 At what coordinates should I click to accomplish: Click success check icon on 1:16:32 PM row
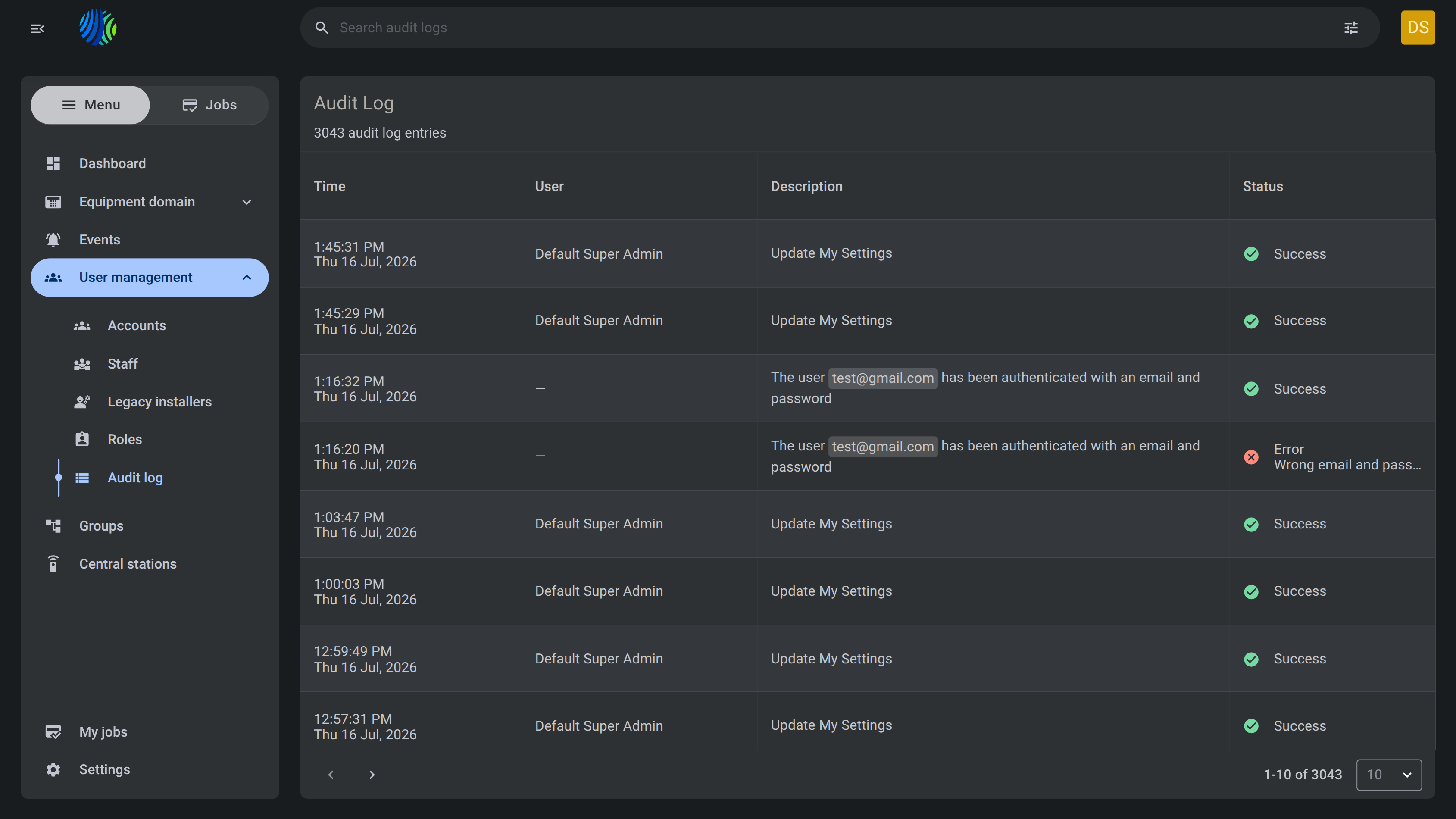point(1251,389)
